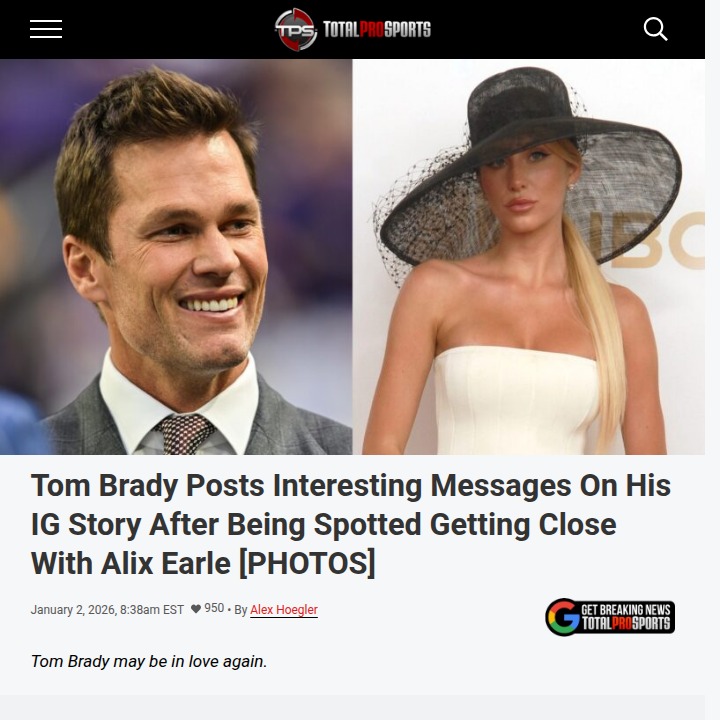Click the photo of the woman in black hat
Image resolution: width=720 pixels, height=720 pixels.
[529, 257]
